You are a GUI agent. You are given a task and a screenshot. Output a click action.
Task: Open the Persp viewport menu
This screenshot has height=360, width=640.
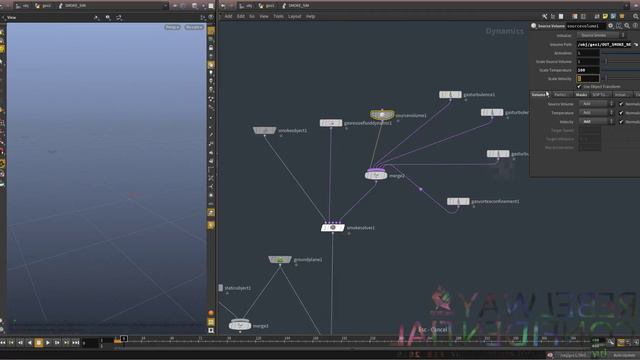[172, 27]
